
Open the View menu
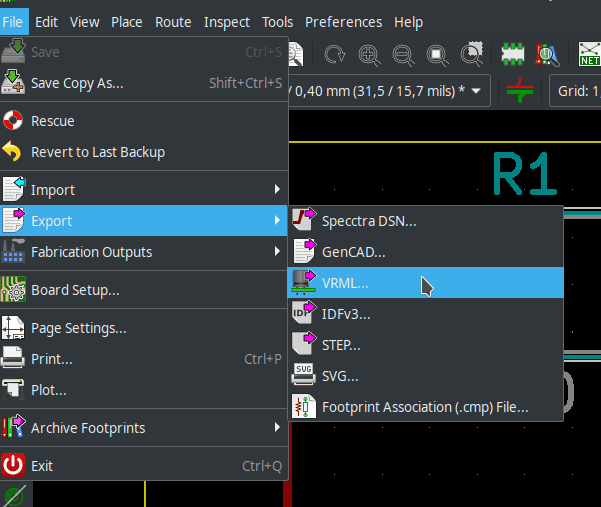(x=84, y=22)
